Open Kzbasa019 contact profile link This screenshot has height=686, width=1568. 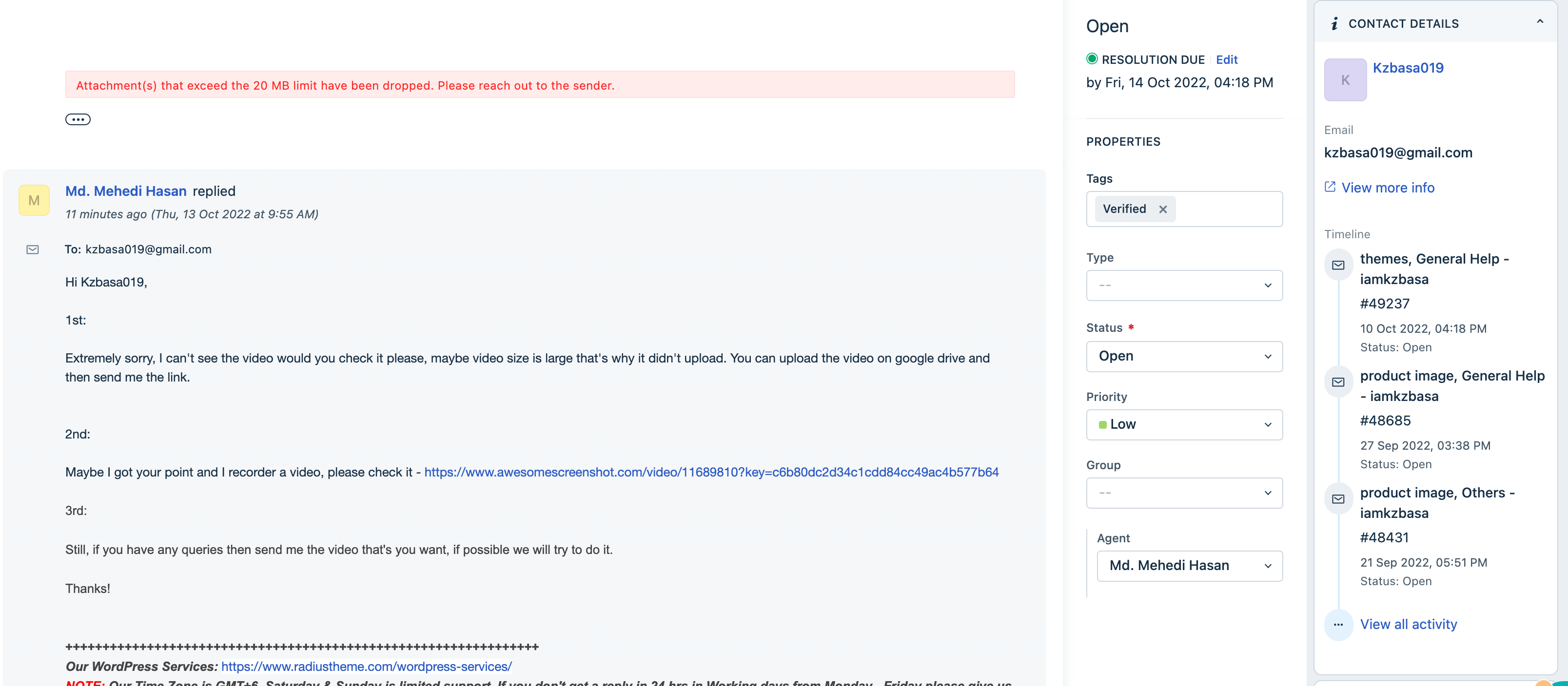[1407, 68]
